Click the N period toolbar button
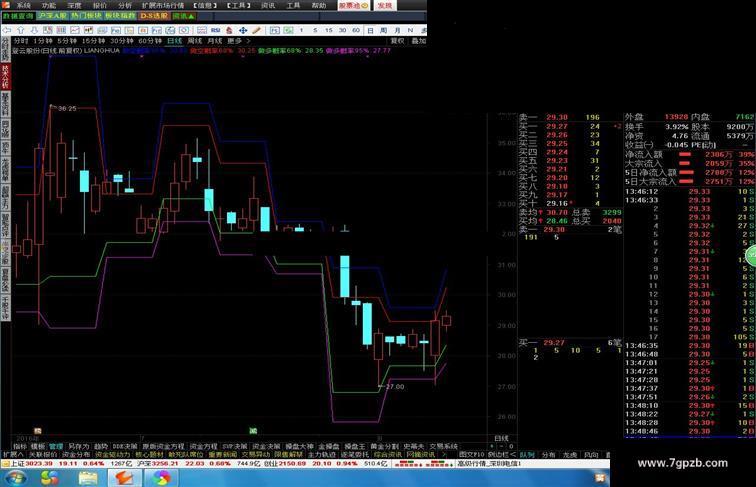The image size is (756, 487). 410,30
